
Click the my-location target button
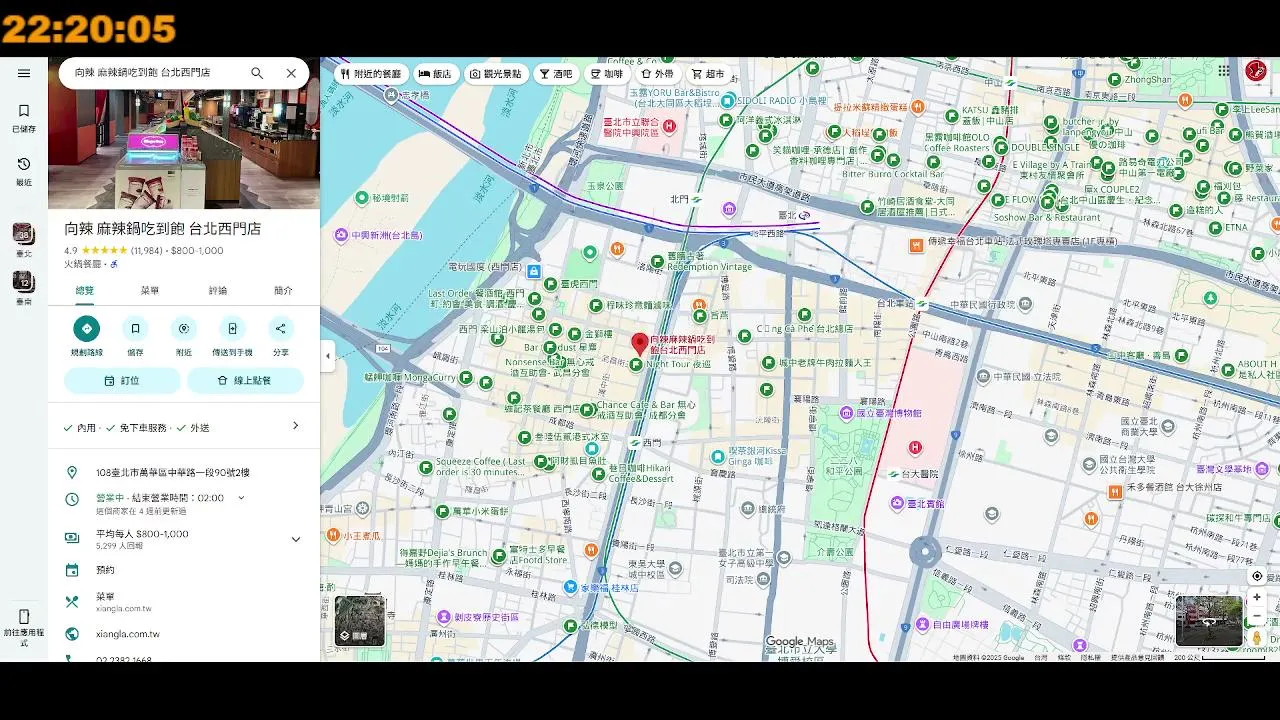click(x=1257, y=576)
